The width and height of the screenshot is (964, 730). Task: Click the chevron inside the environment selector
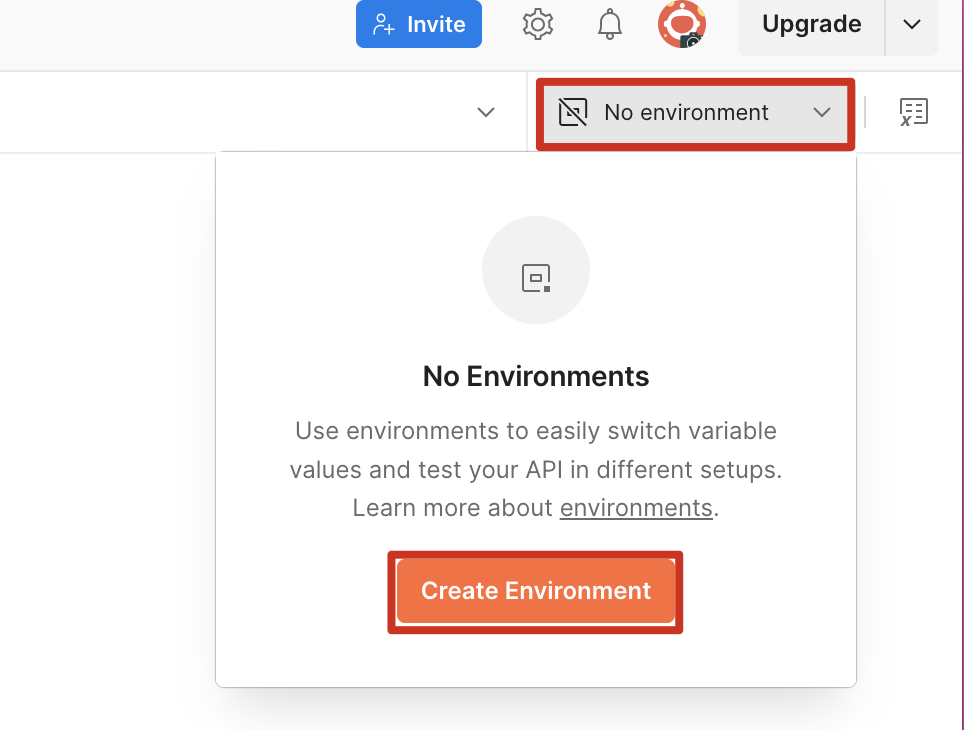point(822,112)
